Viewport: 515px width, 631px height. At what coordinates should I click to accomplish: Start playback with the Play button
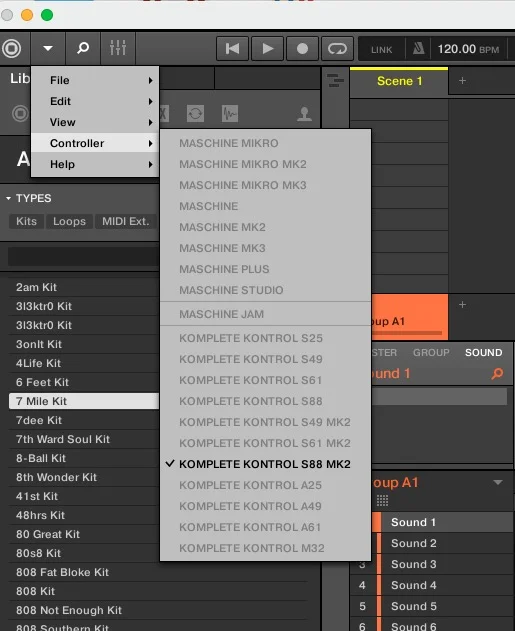pos(268,49)
